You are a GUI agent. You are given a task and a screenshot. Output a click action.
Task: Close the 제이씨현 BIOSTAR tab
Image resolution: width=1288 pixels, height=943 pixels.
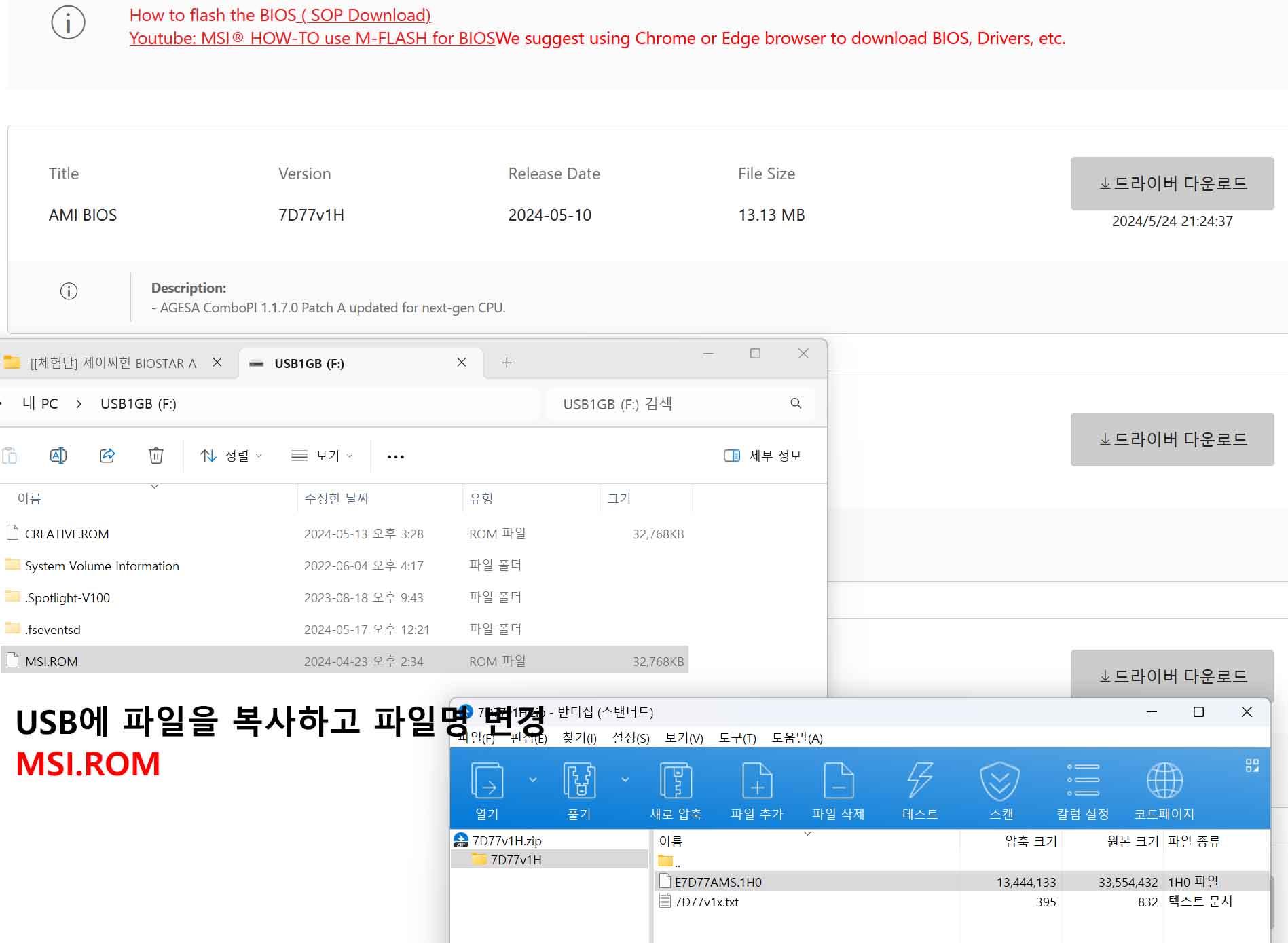pyautogui.click(x=217, y=363)
